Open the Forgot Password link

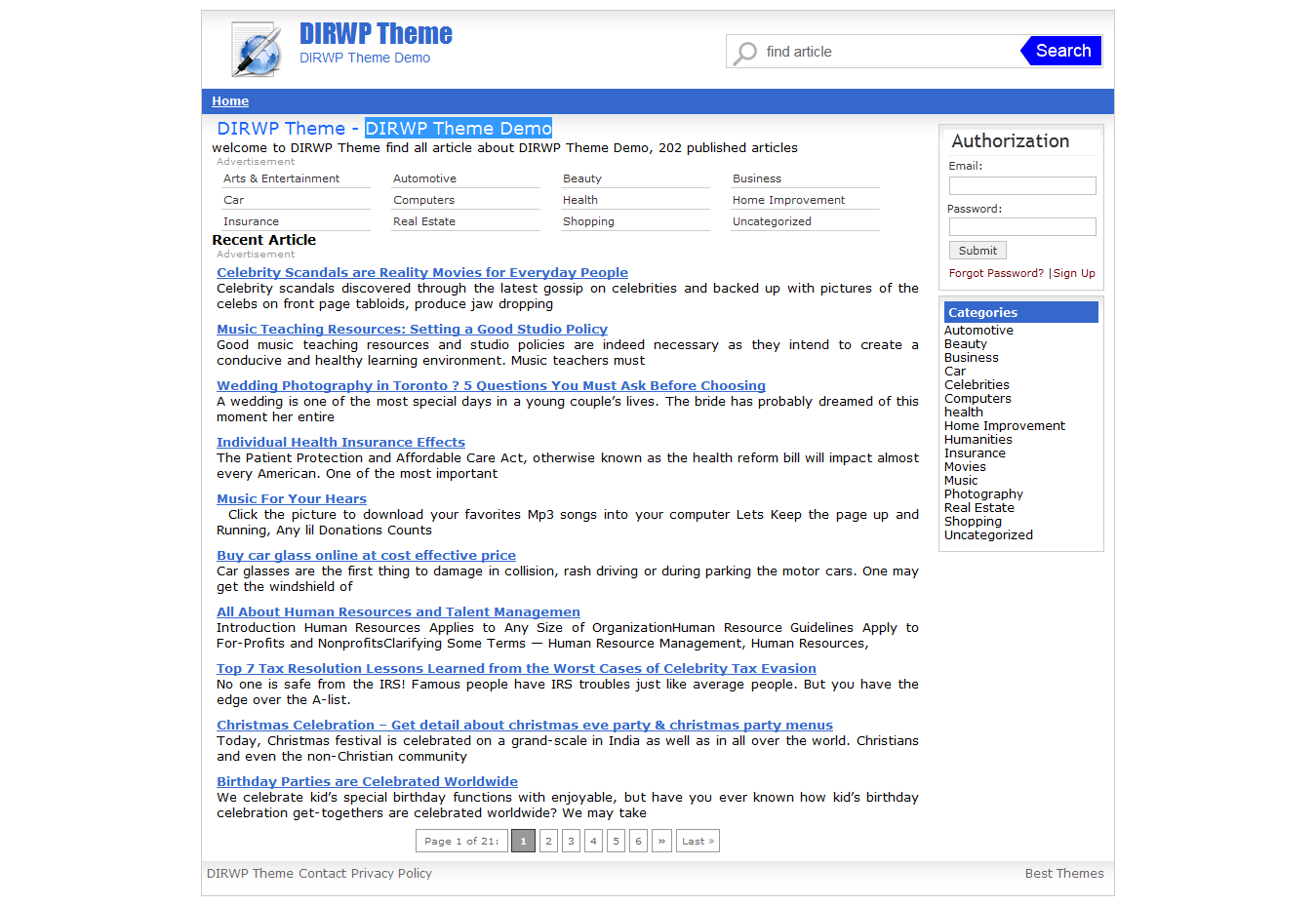(996, 273)
